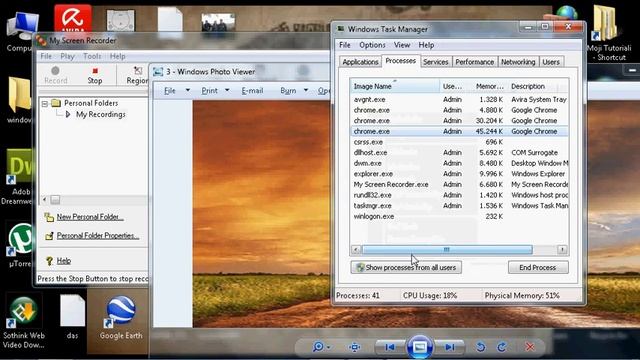Click the Record button in My Screen Recorder
This screenshot has height=360, width=640.
pyautogui.click(x=56, y=75)
